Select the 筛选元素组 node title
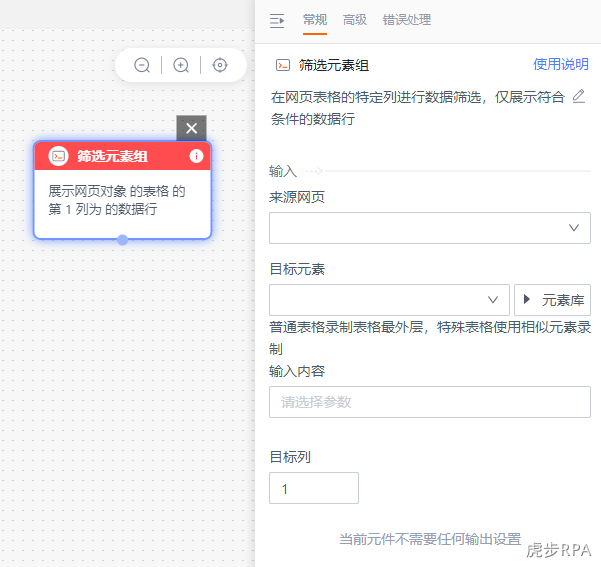Image resolution: width=601 pixels, height=567 pixels. click(112, 156)
